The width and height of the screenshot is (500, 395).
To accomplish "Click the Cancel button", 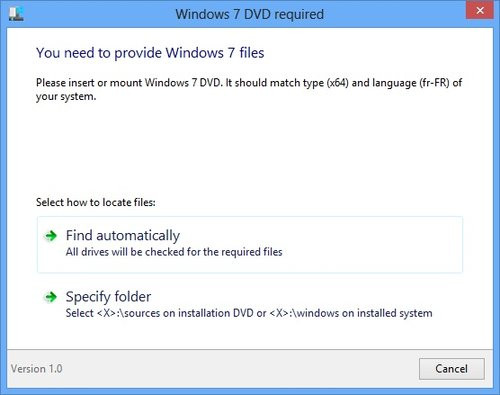I will pos(452,369).
